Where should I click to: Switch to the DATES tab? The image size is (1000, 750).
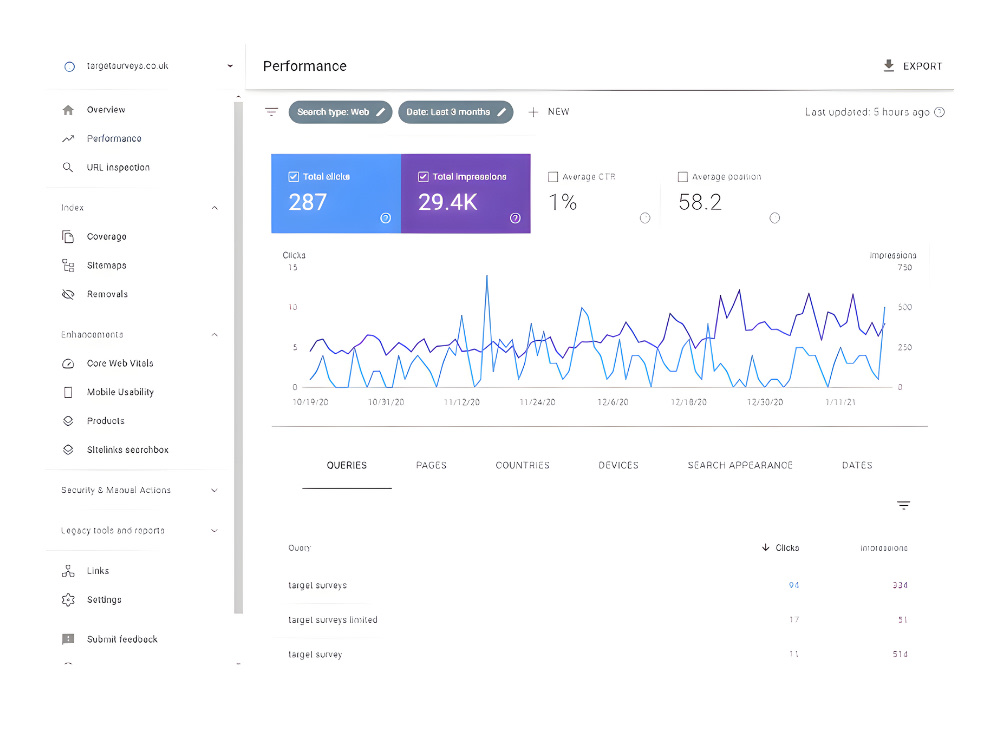857,466
